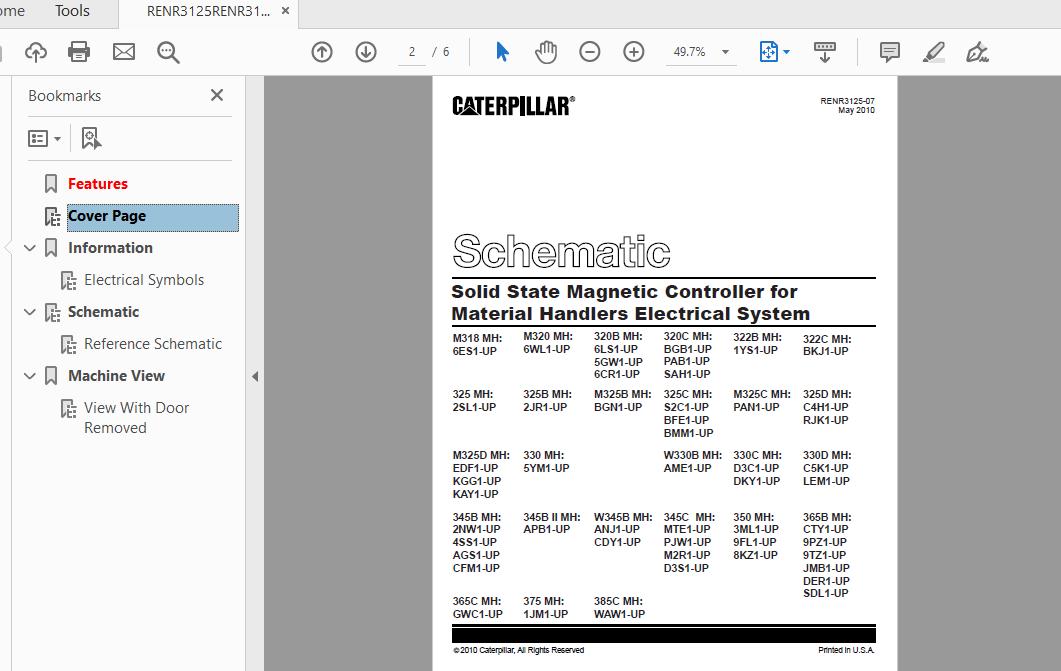Click the Reference Schematic bookmark icon
The image size is (1061, 671).
[x=68, y=344]
